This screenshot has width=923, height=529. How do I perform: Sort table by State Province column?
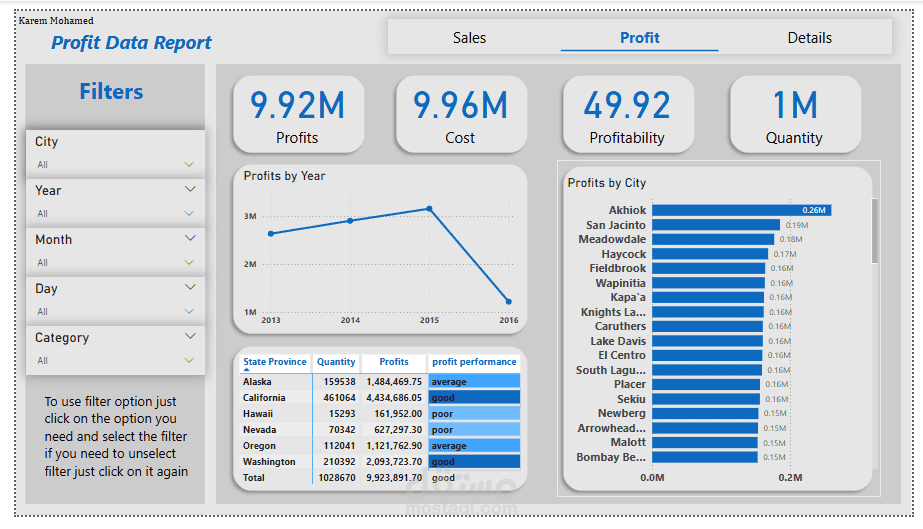pyautogui.click(x=275, y=362)
